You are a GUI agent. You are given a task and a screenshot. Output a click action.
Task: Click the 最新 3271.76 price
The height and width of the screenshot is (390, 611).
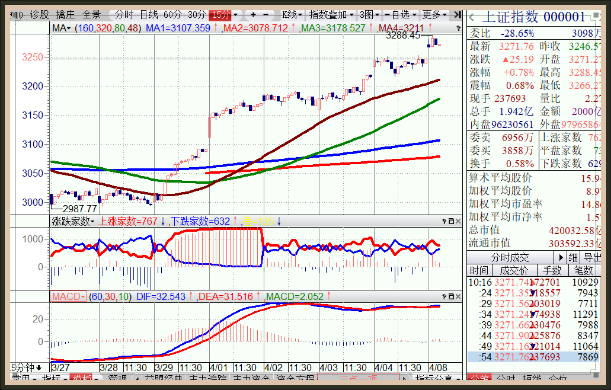[x=517, y=46]
